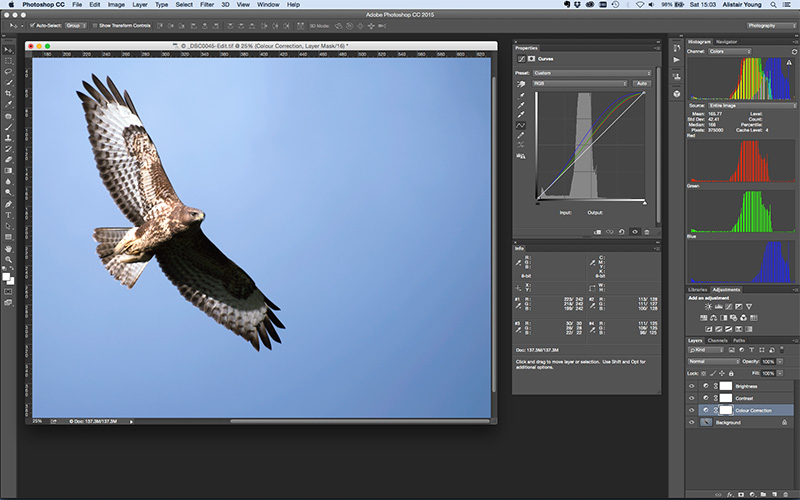The width and height of the screenshot is (800, 500).
Task: Clip the adjustment to the layer below
Action: click(x=597, y=232)
